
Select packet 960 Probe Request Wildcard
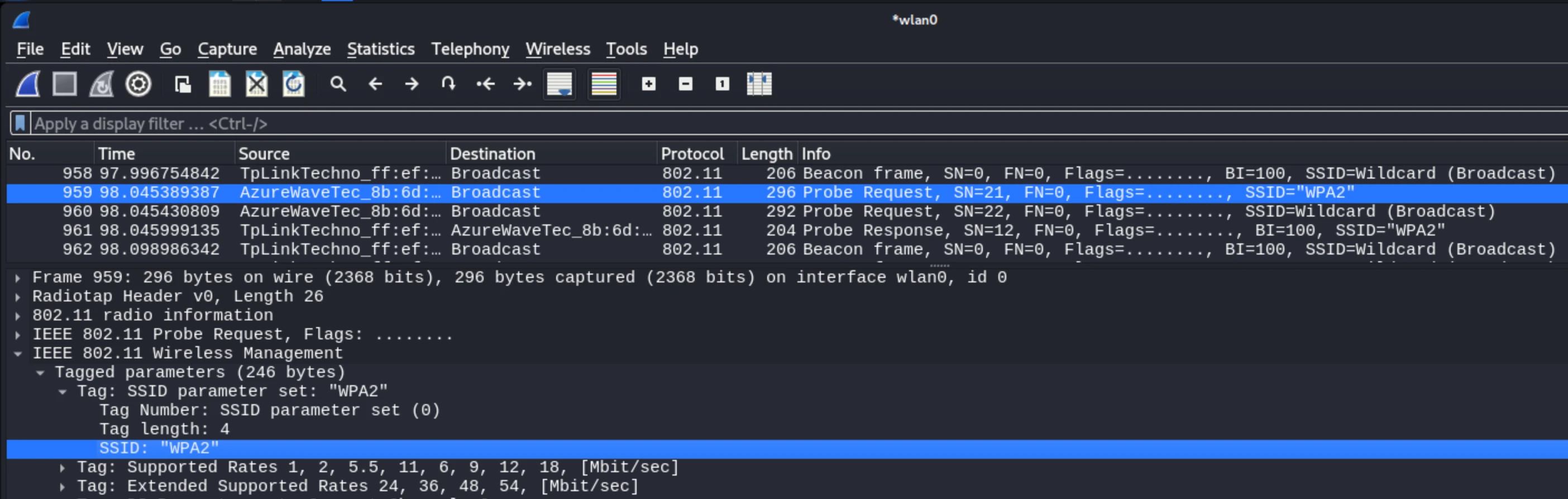787,211
